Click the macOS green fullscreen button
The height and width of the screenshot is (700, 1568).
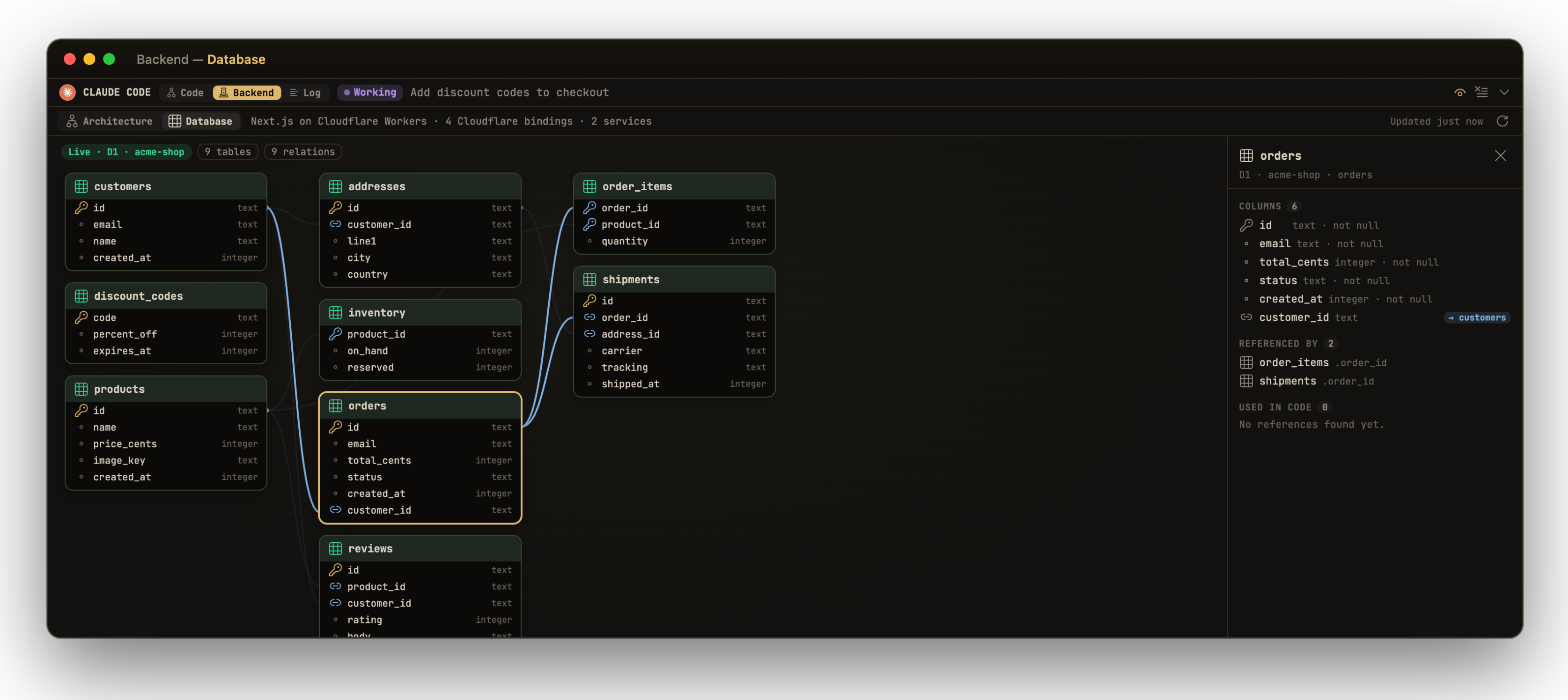click(x=109, y=59)
